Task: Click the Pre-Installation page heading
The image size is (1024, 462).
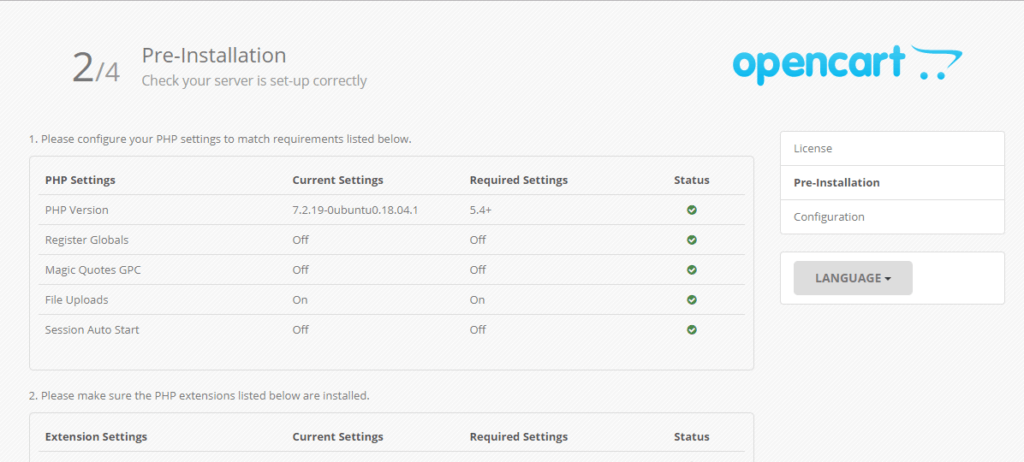Action: [214, 55]
